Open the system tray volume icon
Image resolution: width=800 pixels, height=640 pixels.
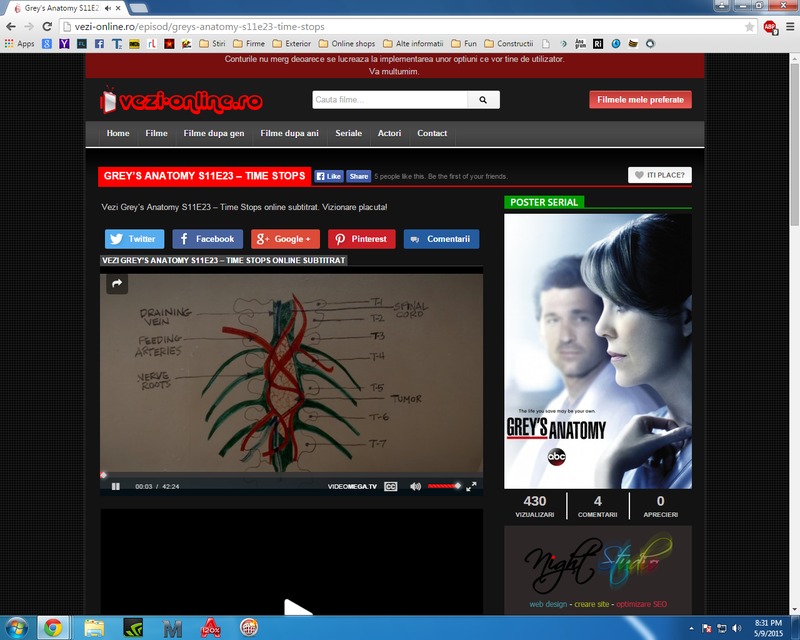tap(736, 628)
